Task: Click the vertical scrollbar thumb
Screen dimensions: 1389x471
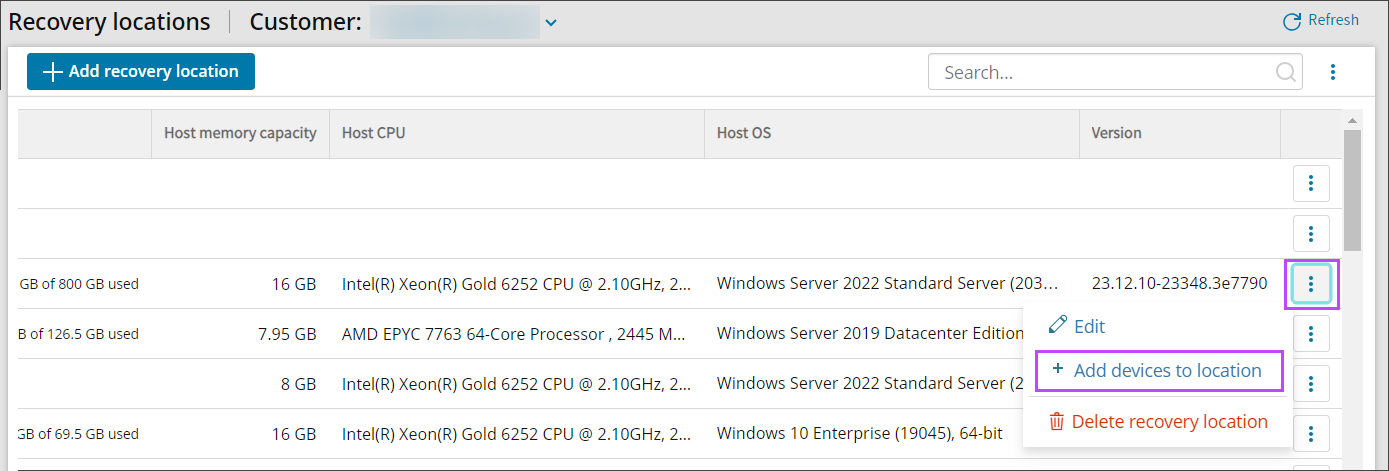Action: tap(1352, 188)
